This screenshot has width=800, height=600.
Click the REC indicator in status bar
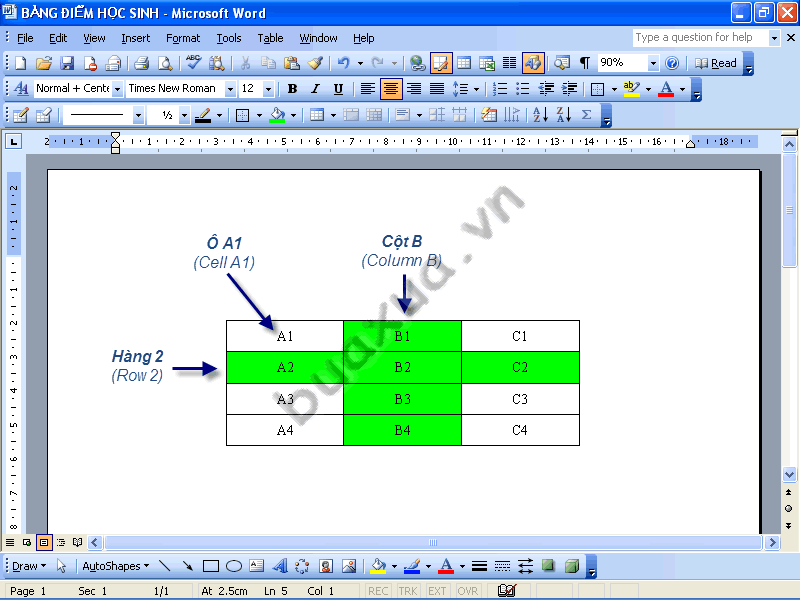point(378,591)
